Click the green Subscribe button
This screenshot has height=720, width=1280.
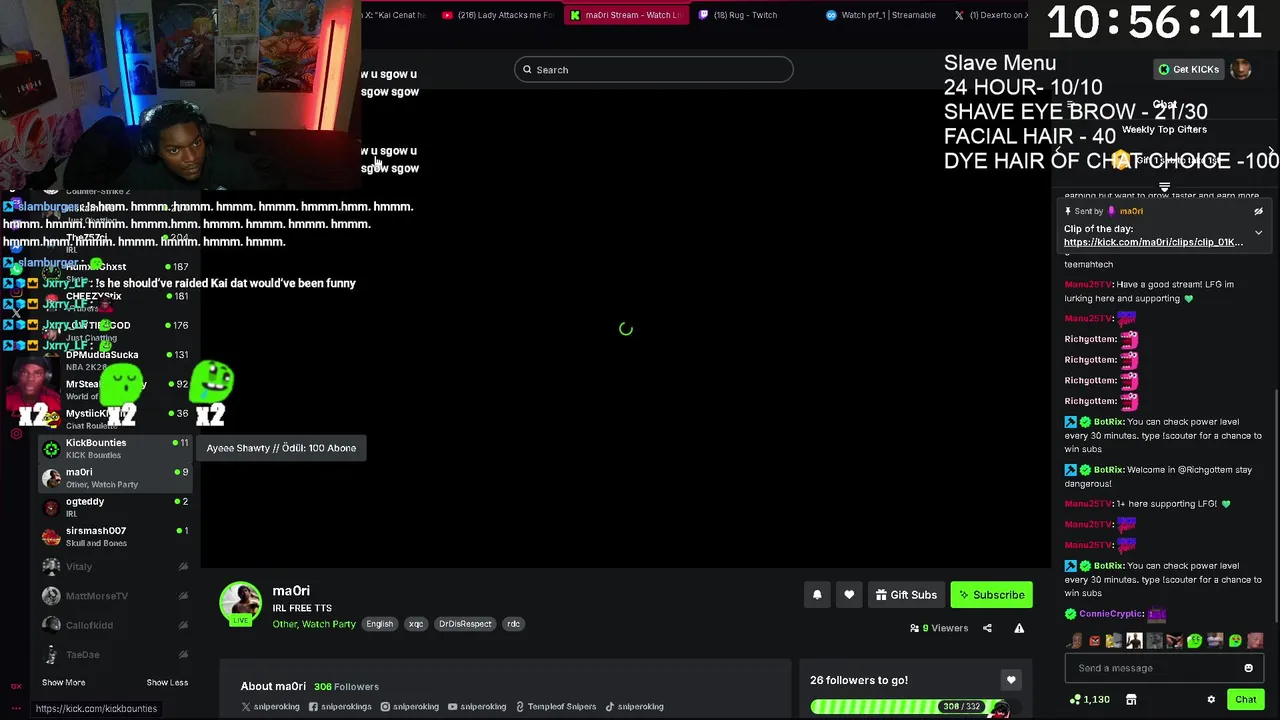tap(991, 595)
